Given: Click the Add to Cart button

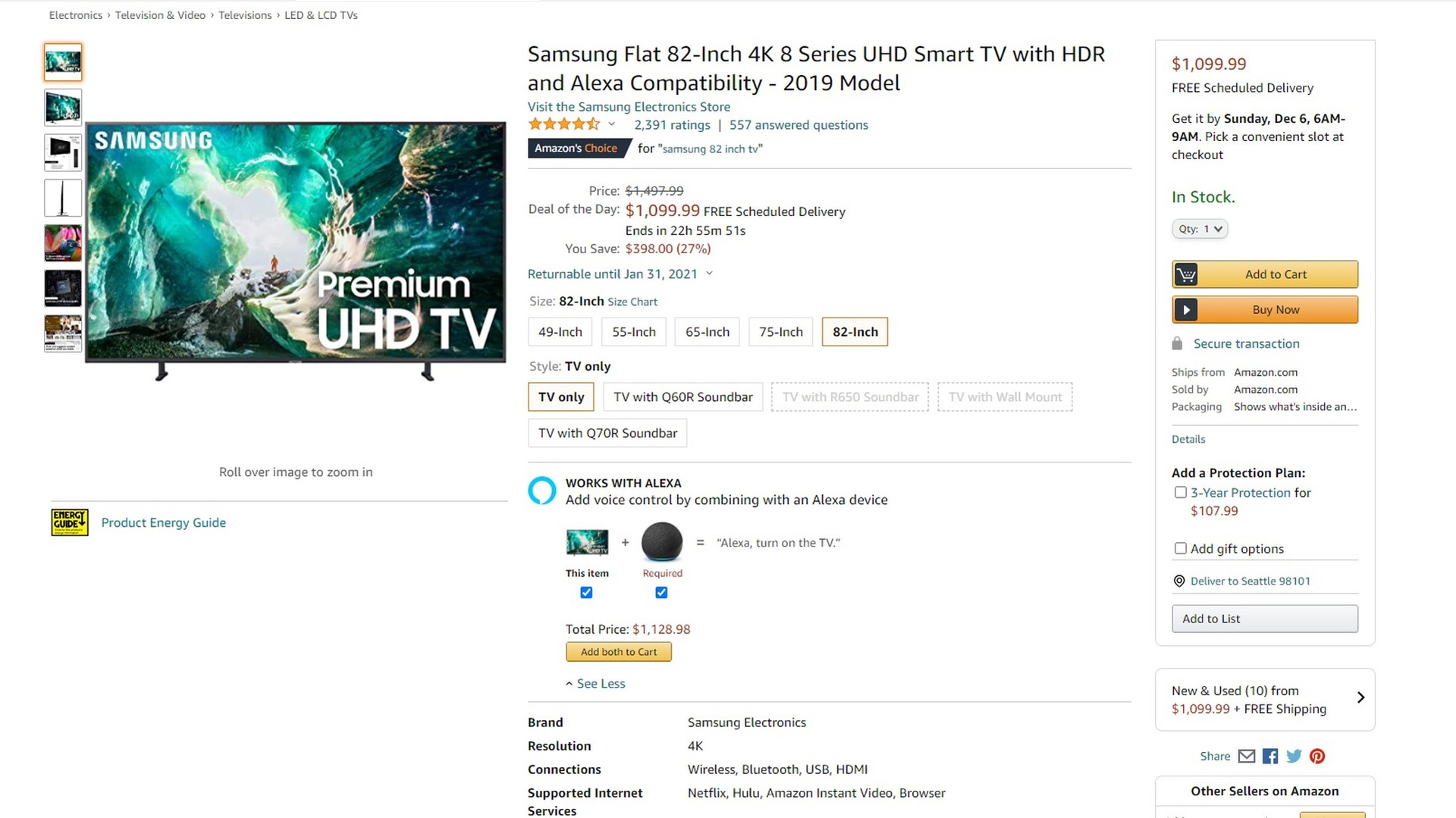Looking at the screenshot, I should 1265,274.
